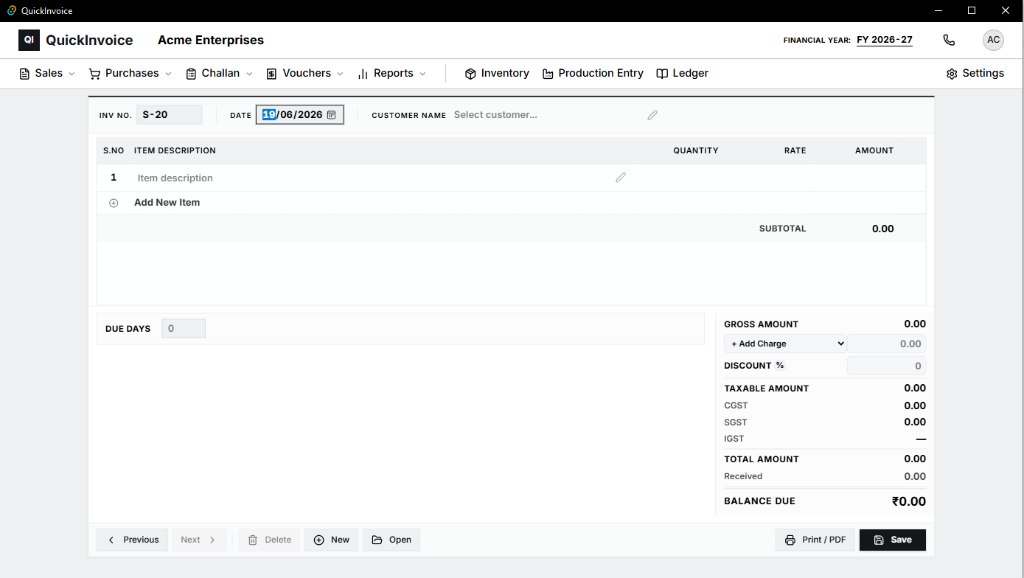Image resolution: width=1024 pixels, height=578 pixels.
Task: Open the Challan menu
Action: [219, 74]
